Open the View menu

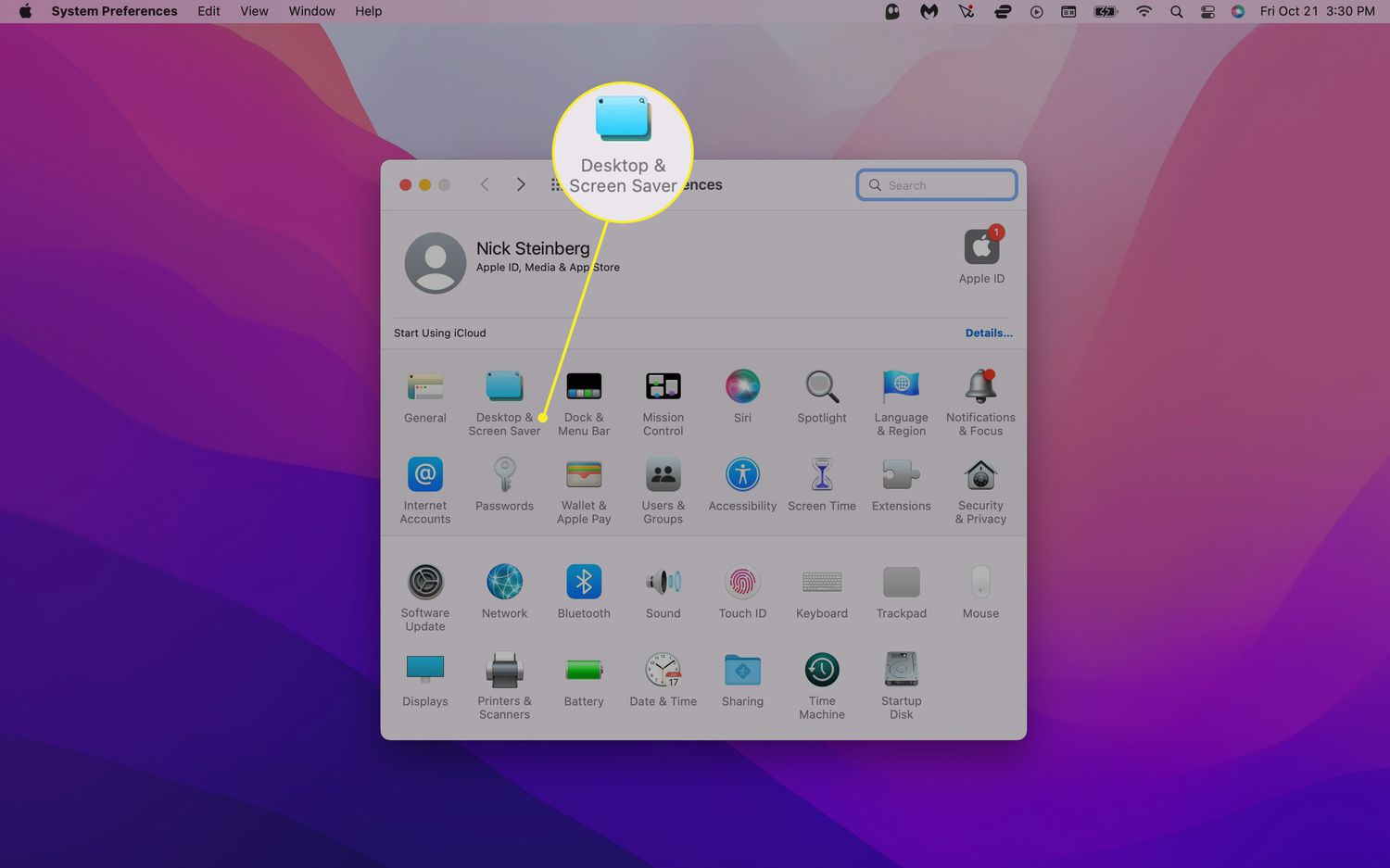tap(254, 11)
